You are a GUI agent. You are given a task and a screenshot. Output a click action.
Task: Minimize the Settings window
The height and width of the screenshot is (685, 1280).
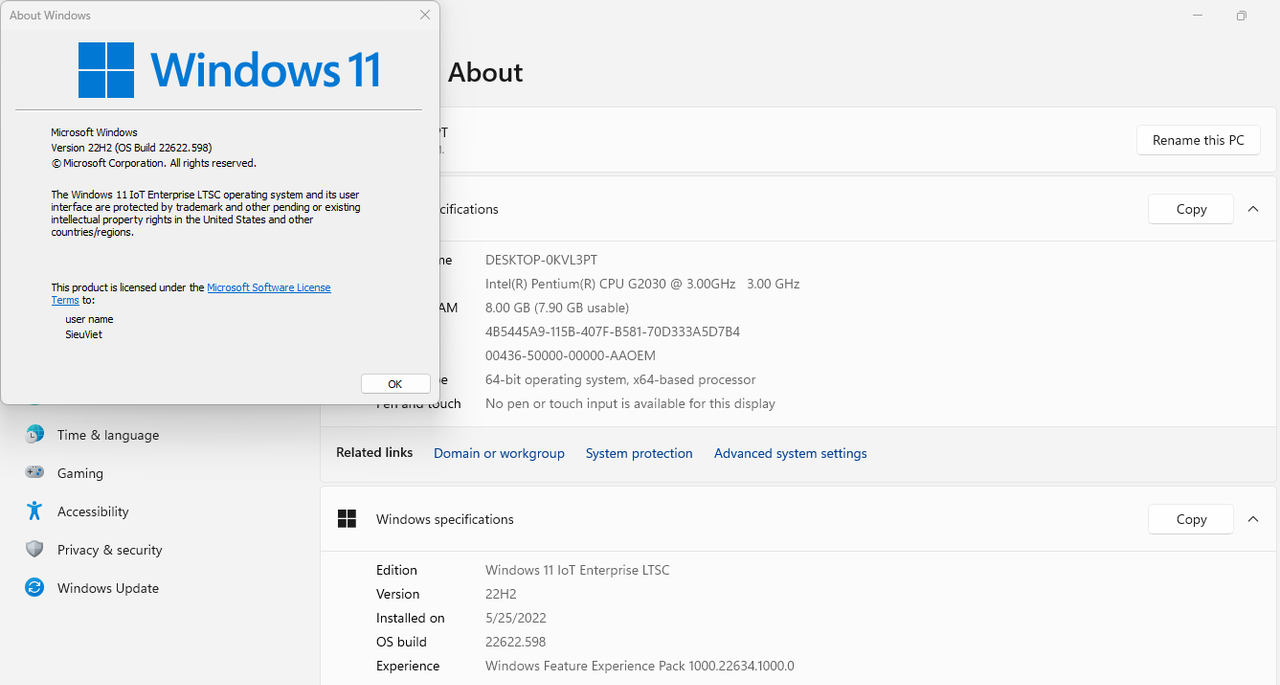point(1197,15)
